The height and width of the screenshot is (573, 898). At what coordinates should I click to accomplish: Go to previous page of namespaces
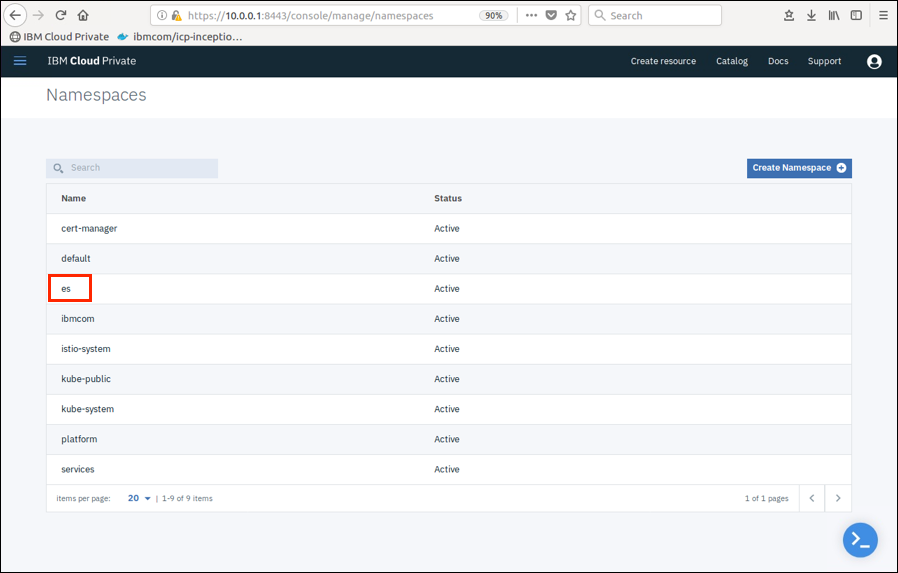tap(812, 498)
